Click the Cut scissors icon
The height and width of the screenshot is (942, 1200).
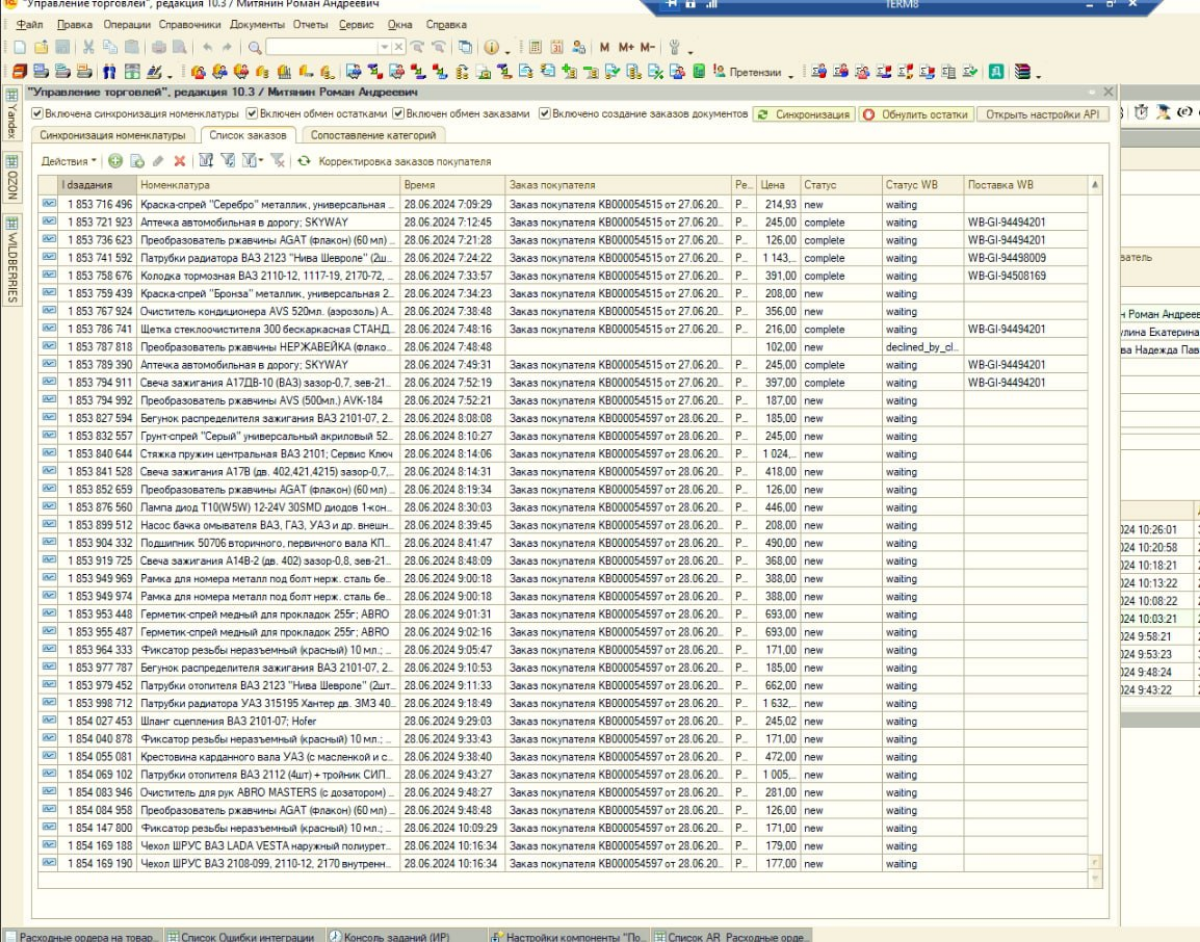[x=89, y=47]
